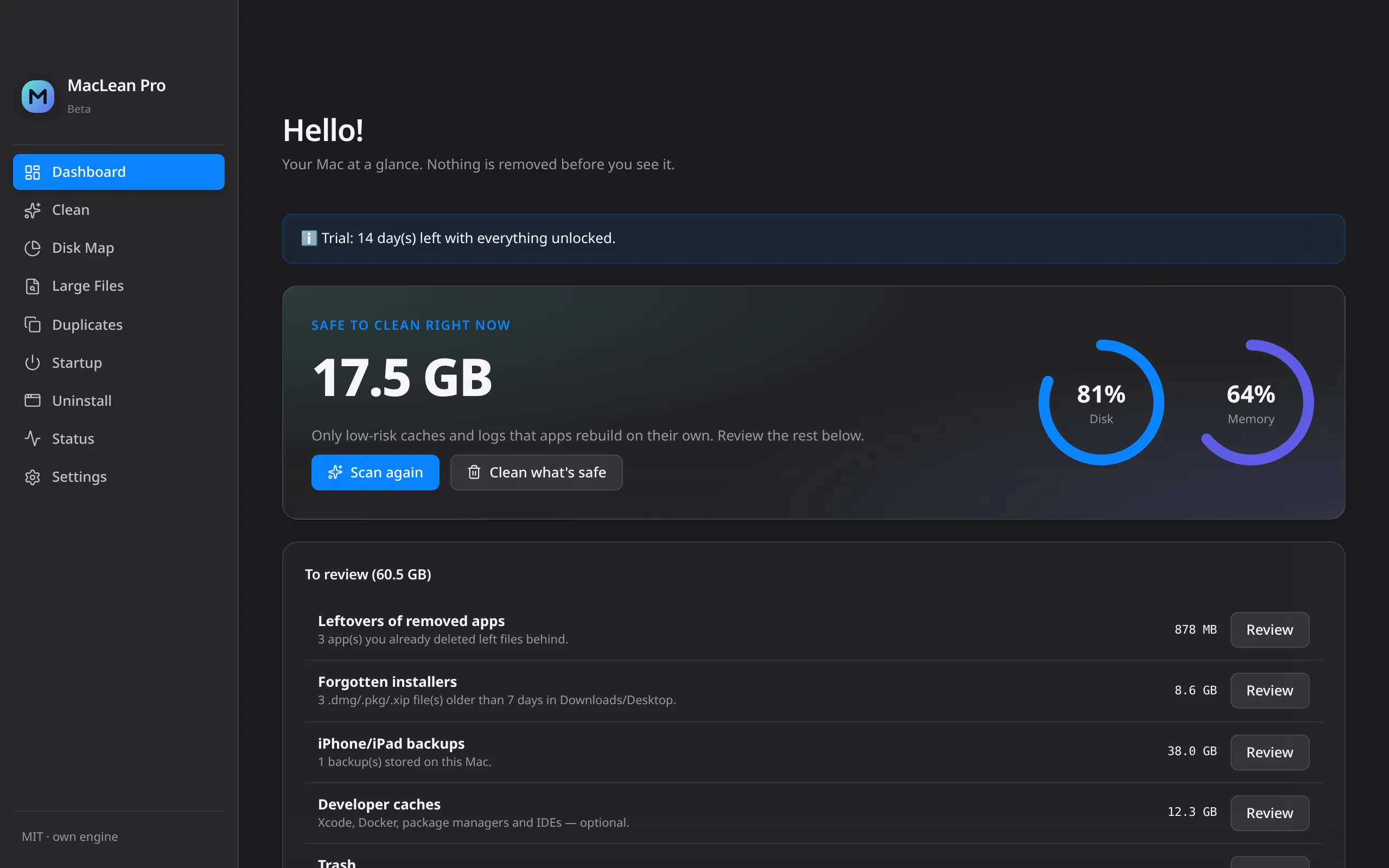Switch to the Large Files label

(88, 286)
